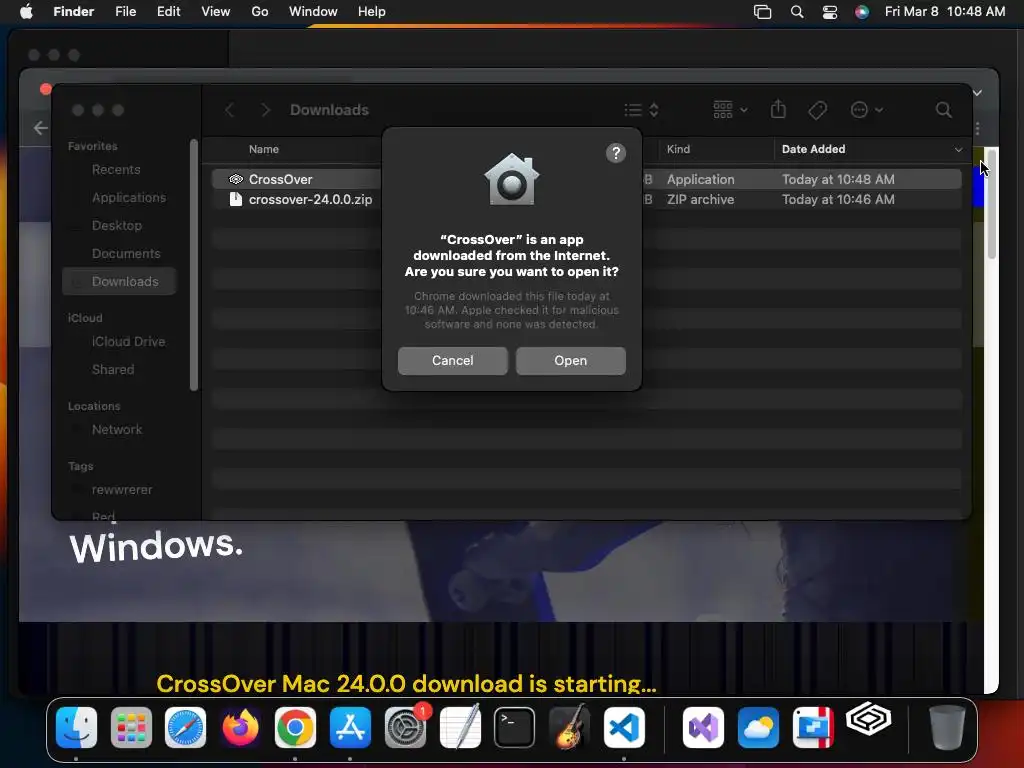Open Trash from the Dock
This screenshot has width=1024, height=768.
click(x=946, y=727)
